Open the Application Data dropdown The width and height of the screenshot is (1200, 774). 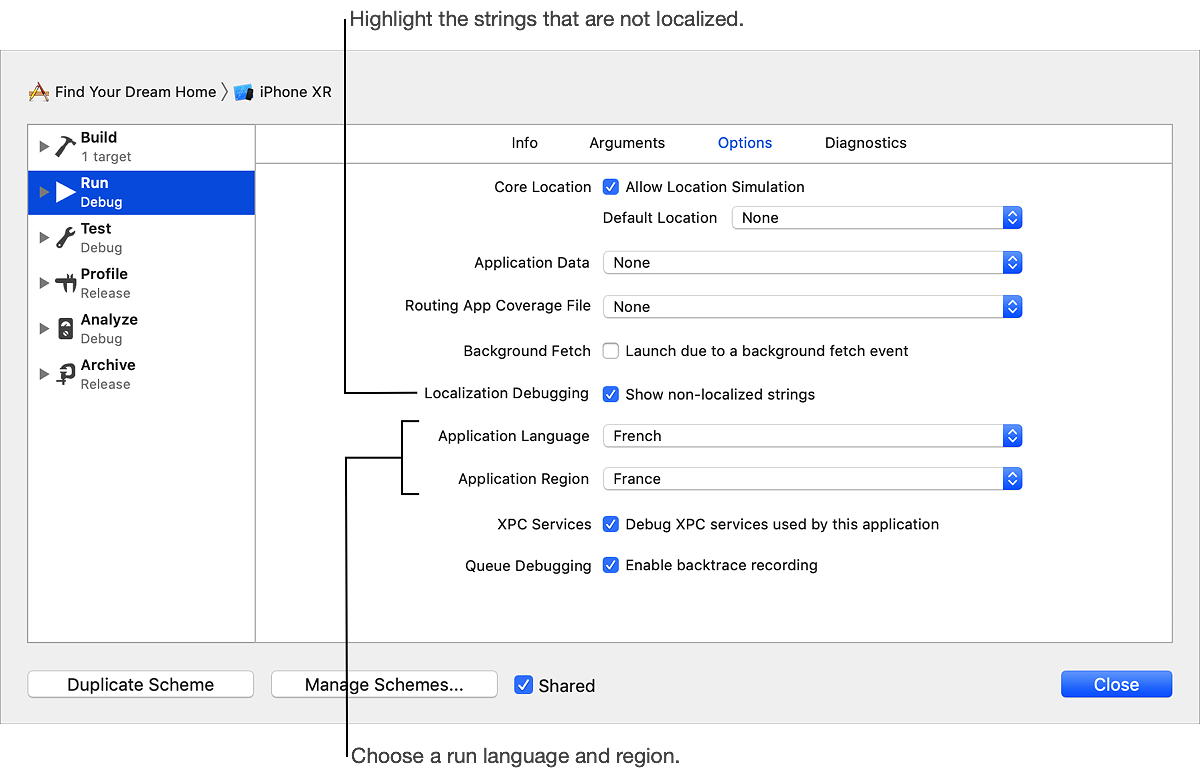812,262
